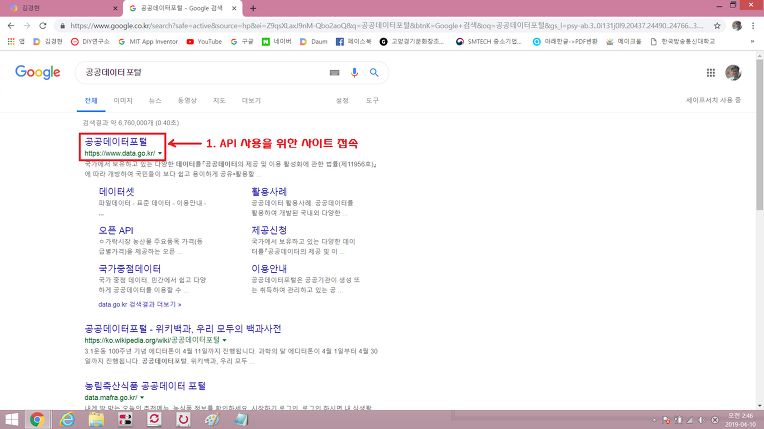Screen dimensions: 764x429
Task: Open the taskbar clock showing 오전 2:46
Action: (x=741, y=420)
